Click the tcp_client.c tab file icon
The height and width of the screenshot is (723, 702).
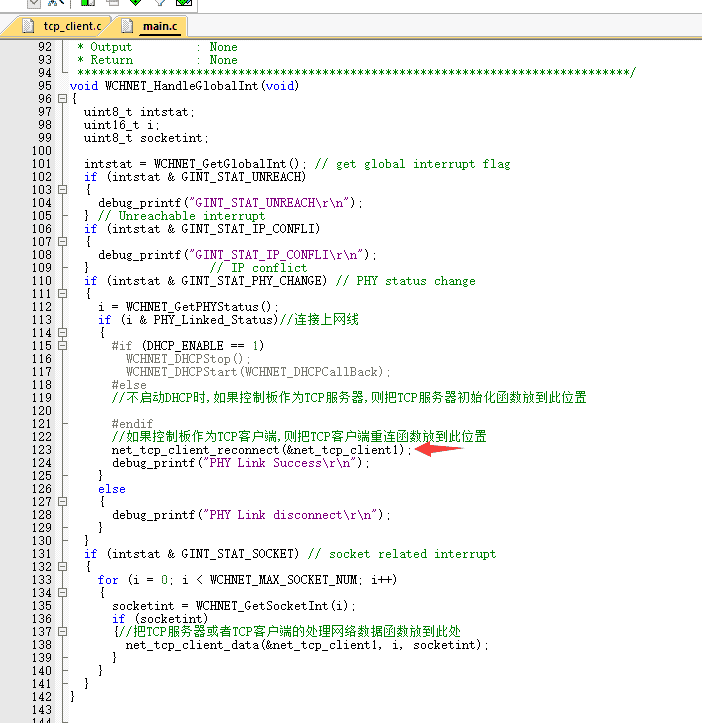pyautogui.click(x=28, y=26)
